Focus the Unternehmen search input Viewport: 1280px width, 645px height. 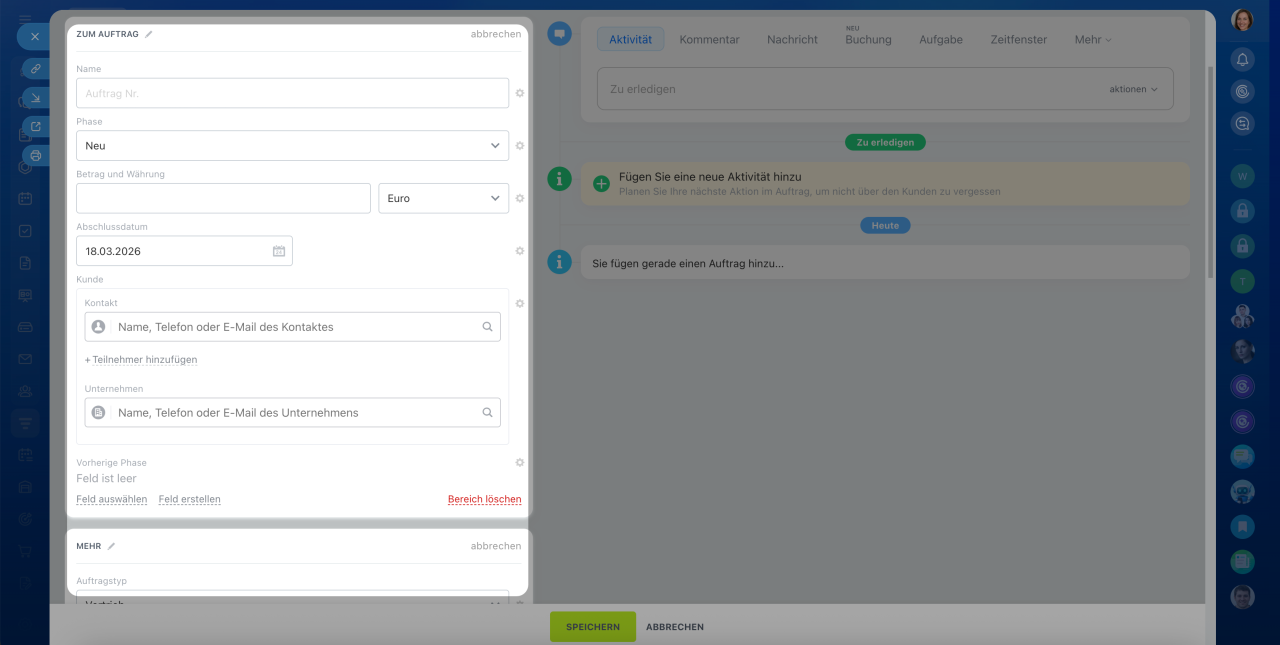(x=292, y=412)
